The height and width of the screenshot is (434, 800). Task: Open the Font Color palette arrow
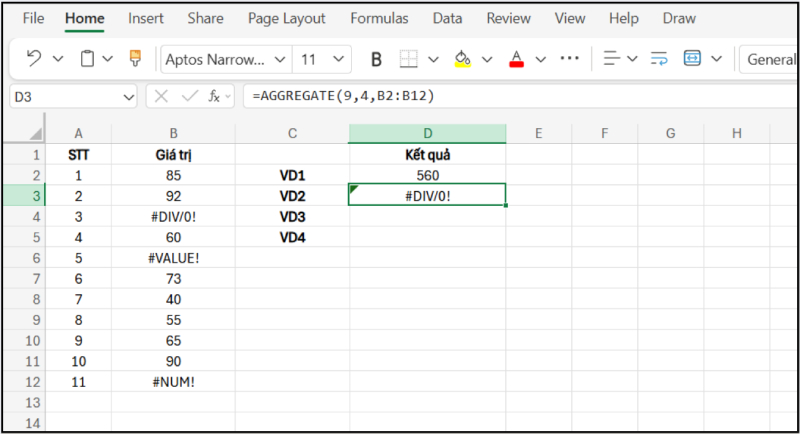click(x=540, y=60)
